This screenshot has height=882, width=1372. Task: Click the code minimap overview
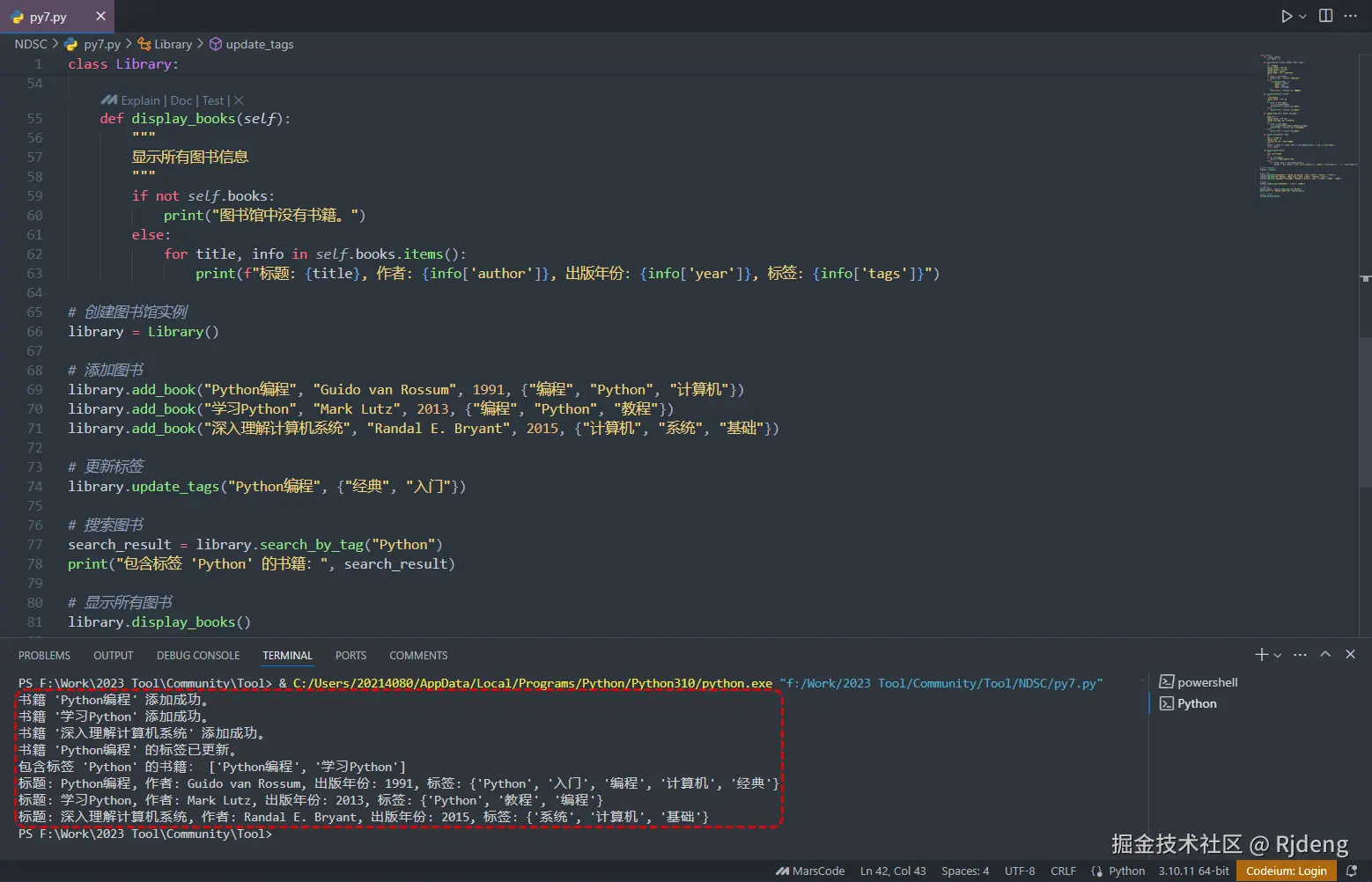pos(1308,128)
